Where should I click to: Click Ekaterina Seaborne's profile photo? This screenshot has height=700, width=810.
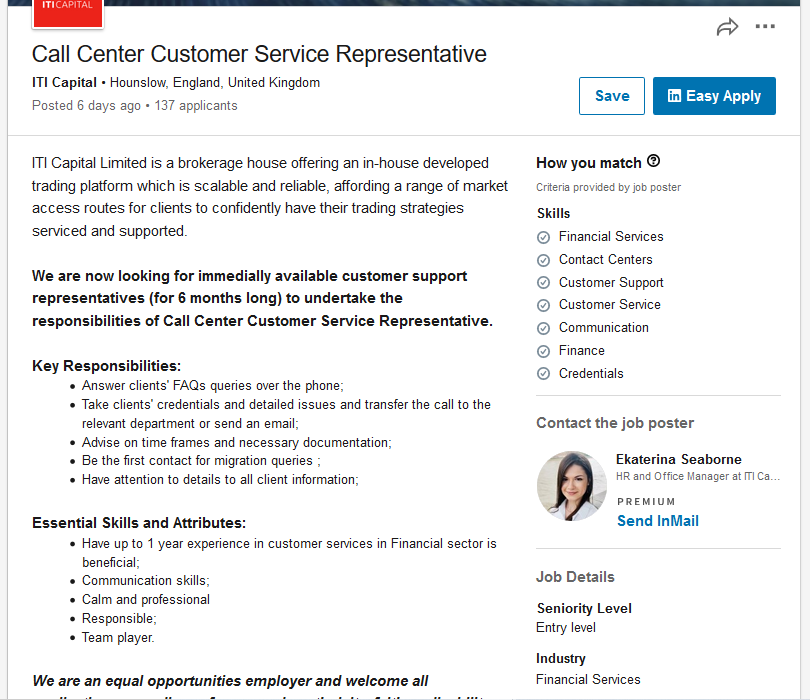point(571,486)
